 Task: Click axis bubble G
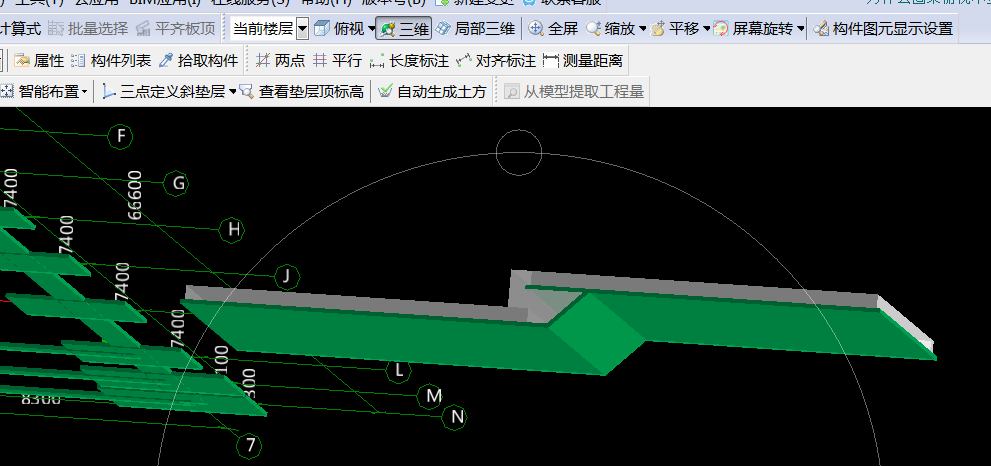click(176, 184)
